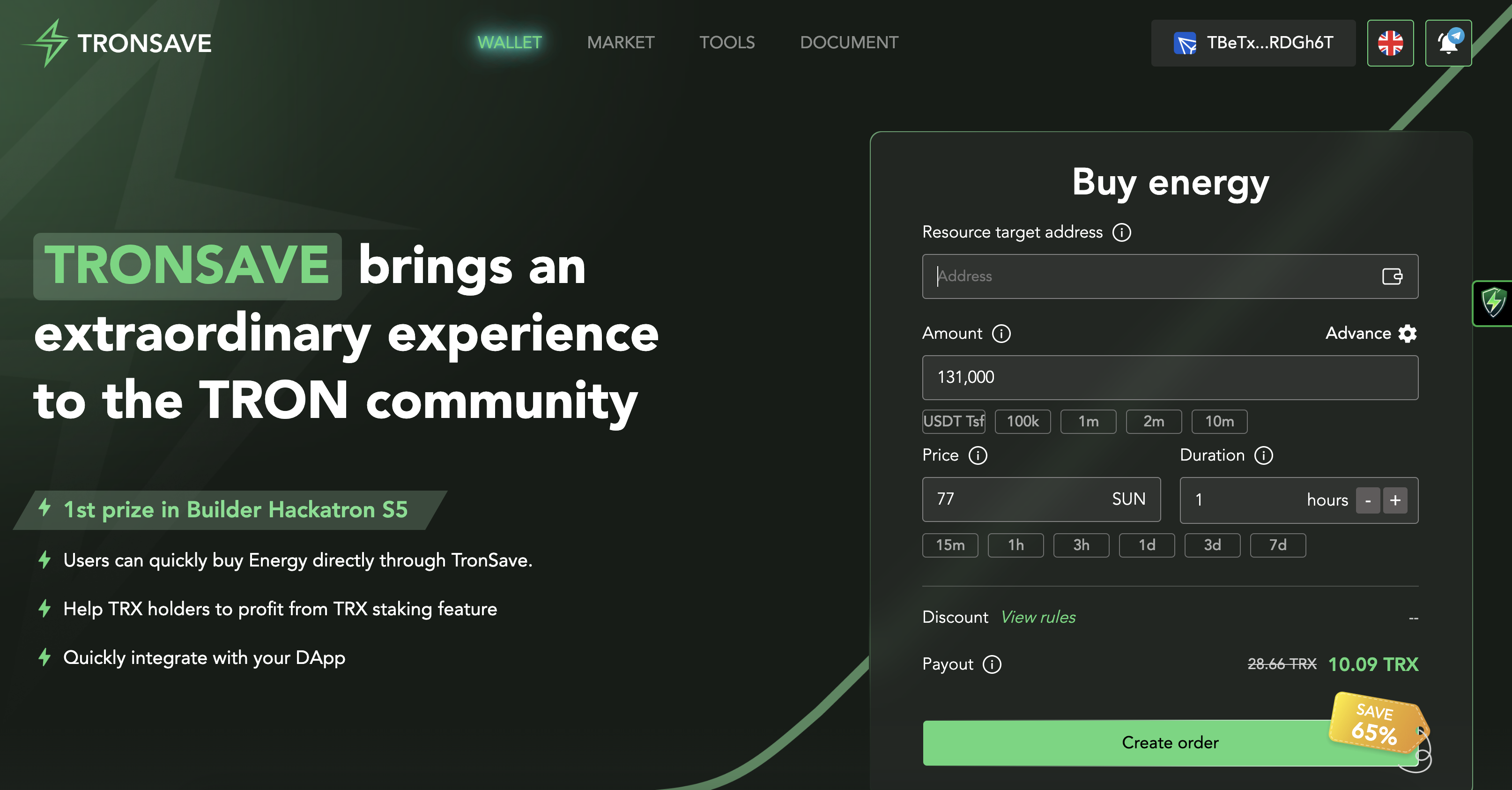Click wallet icon inside Address field
The height and width of the screenshot is (790, 1512).
pos(1392,276)
